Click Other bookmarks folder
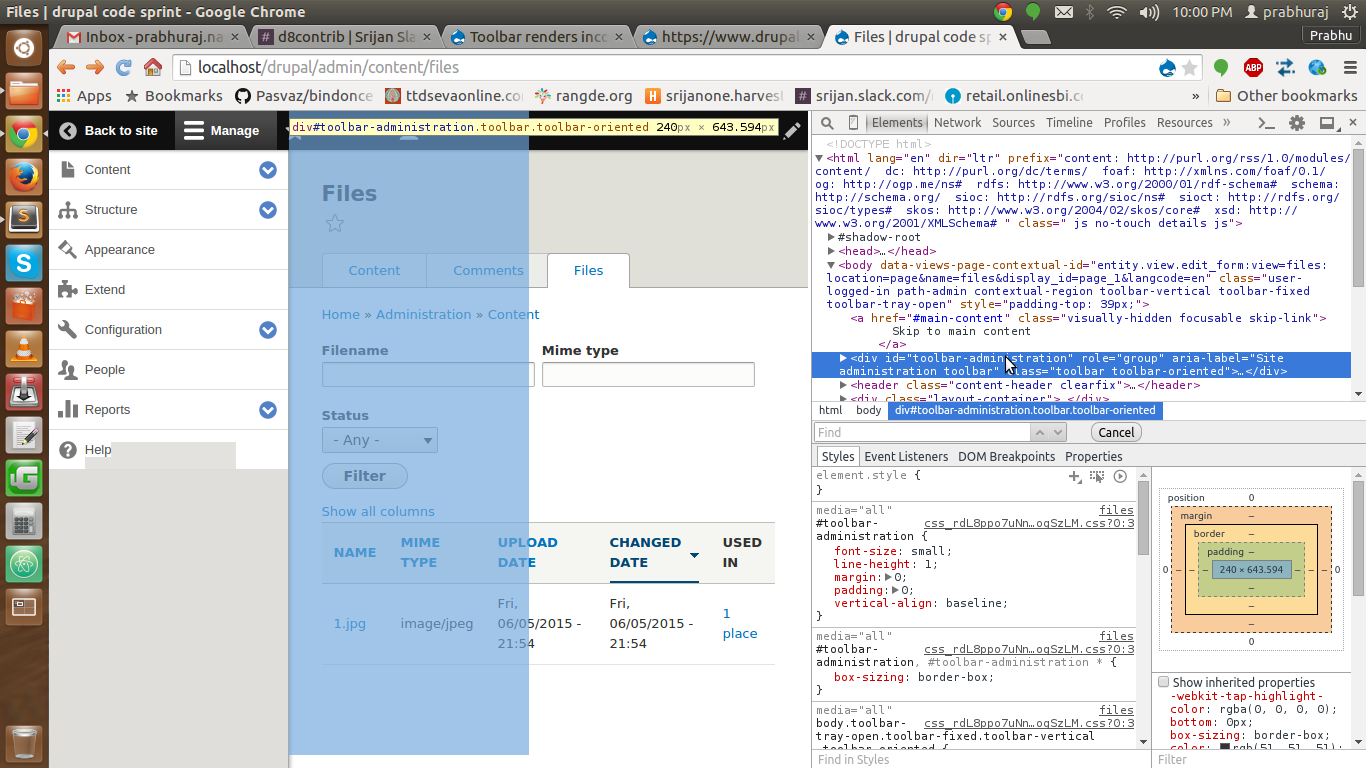The height and width of the screenshot is (768, 1366). (x=1287, y=96)
